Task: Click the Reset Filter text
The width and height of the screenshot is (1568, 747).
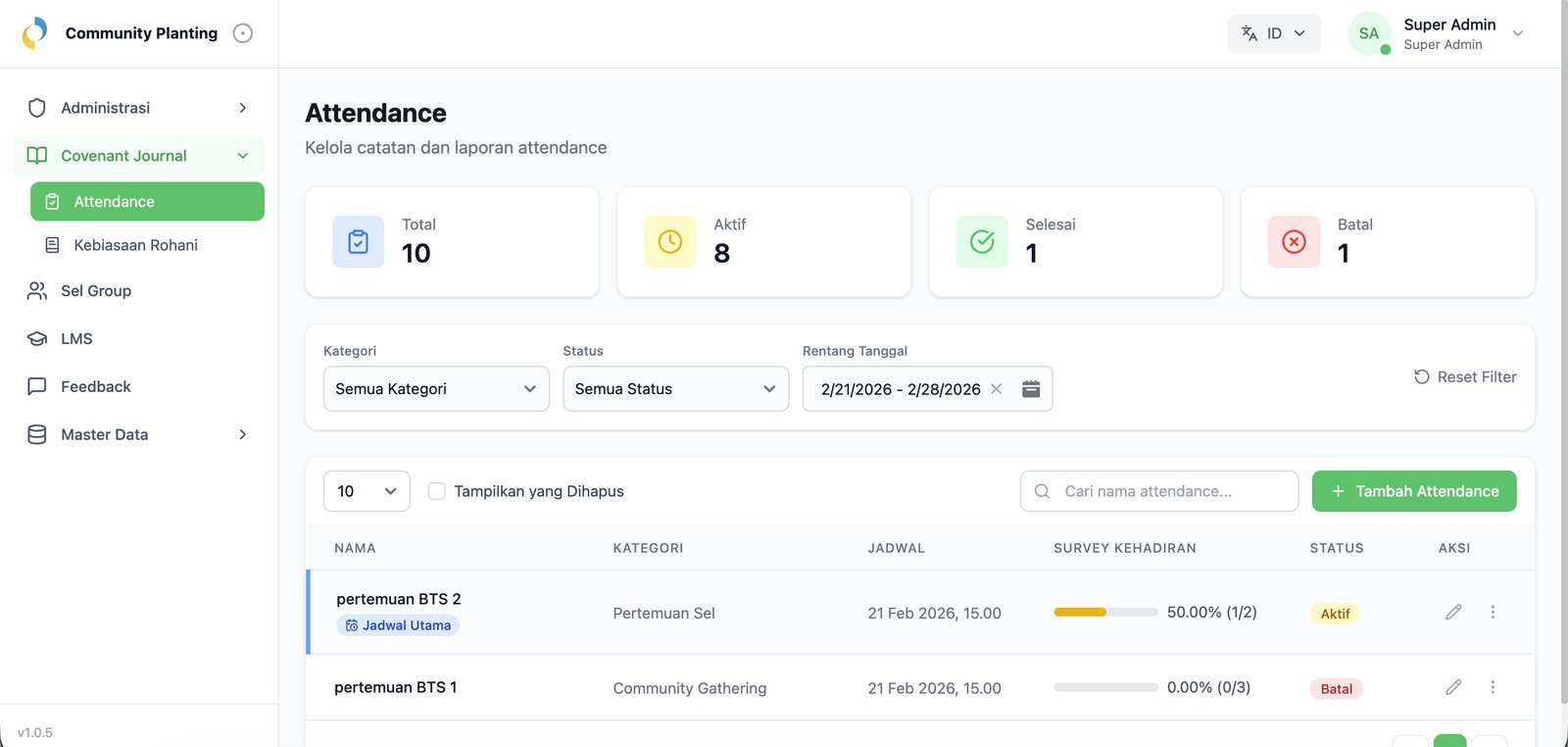Action: [x=1477, y=376]
